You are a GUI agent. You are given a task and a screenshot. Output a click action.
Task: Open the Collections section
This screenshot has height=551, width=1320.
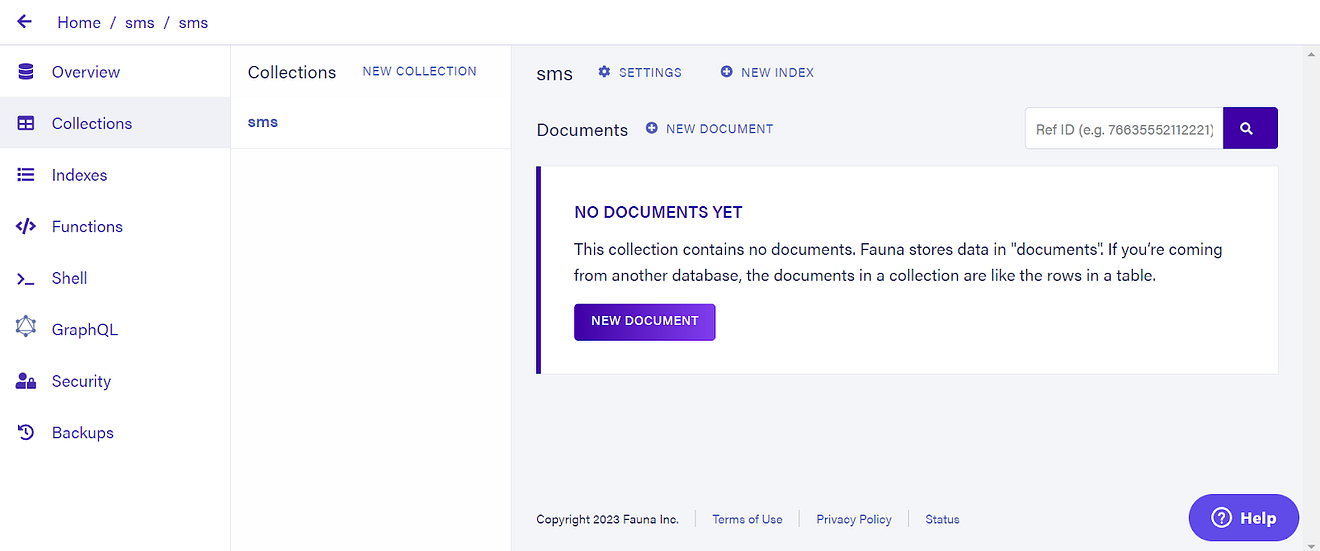click(x=115, y=123)
